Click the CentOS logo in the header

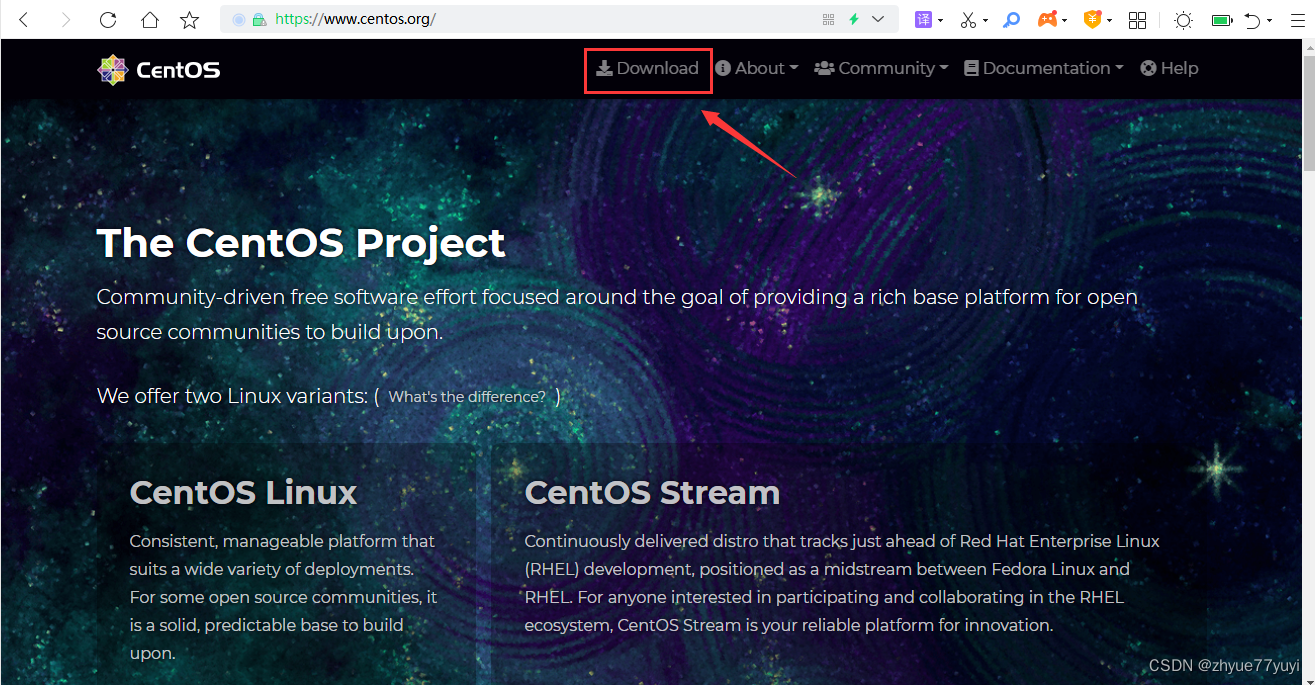158,69
